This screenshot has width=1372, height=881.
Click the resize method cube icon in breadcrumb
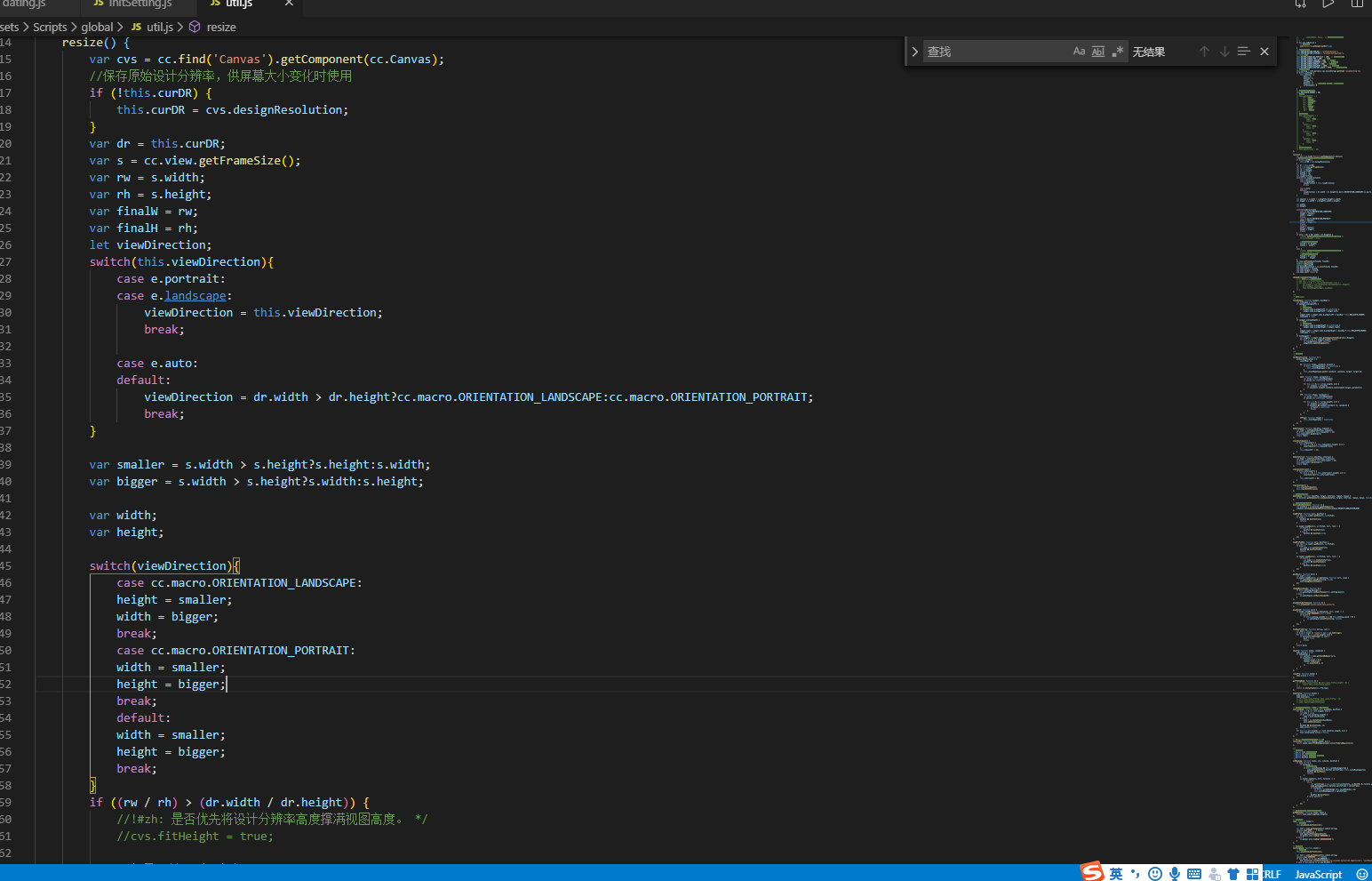(x=195, y=28)
